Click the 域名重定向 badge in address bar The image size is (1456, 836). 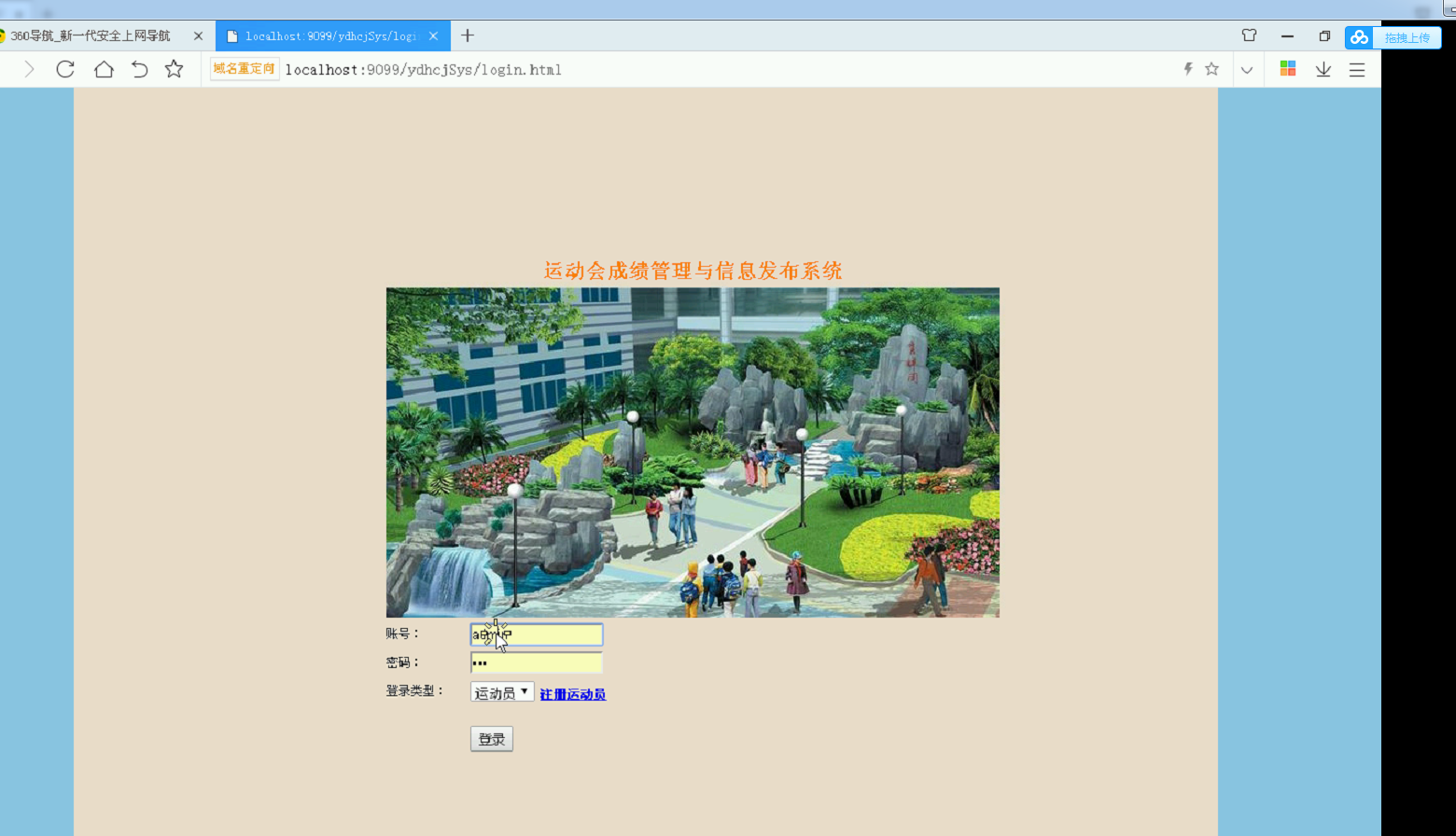point(245,69)
